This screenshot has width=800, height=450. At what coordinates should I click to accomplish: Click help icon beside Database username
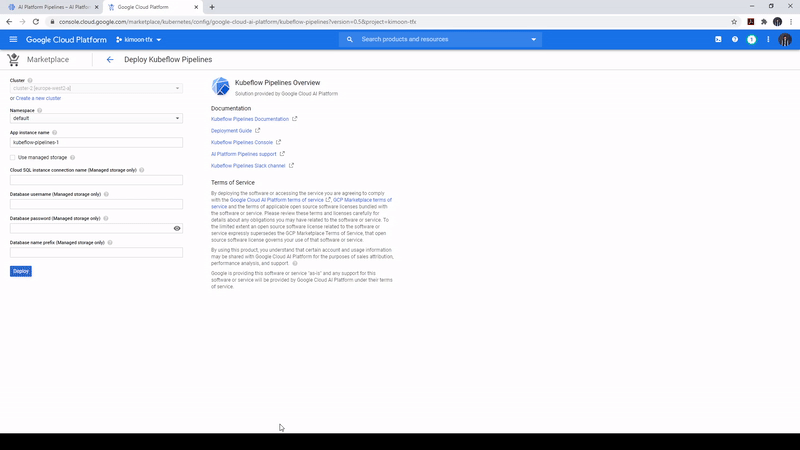point(106,194)
